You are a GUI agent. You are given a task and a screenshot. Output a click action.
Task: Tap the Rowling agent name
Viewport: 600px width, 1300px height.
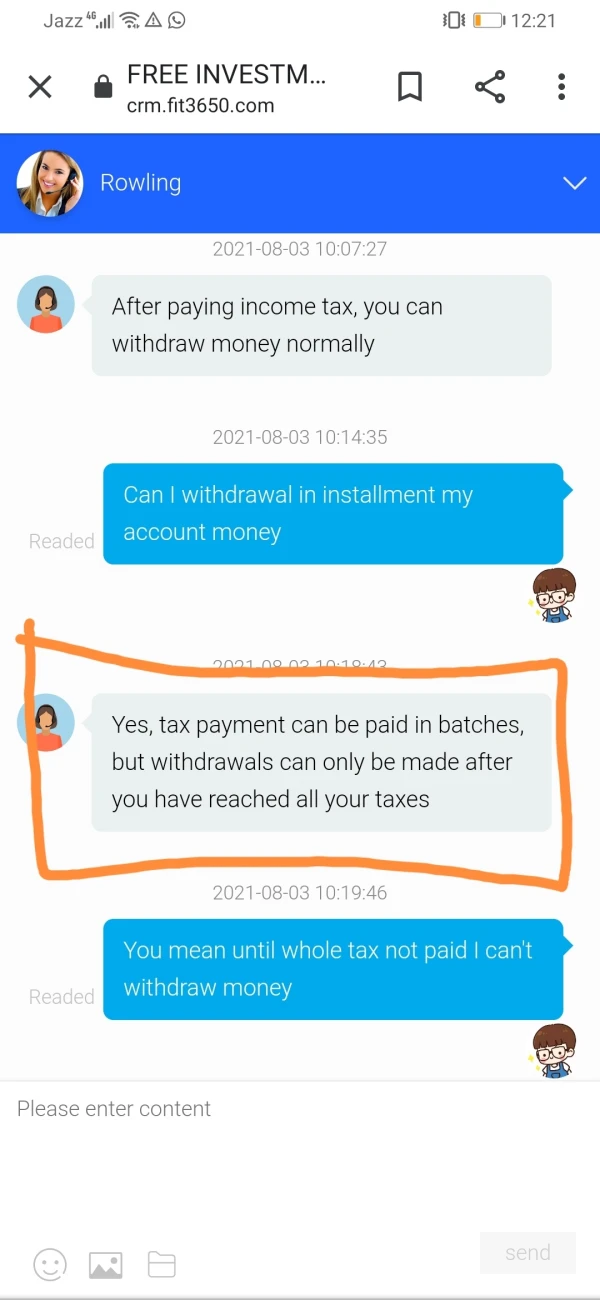tap(141, 183)
